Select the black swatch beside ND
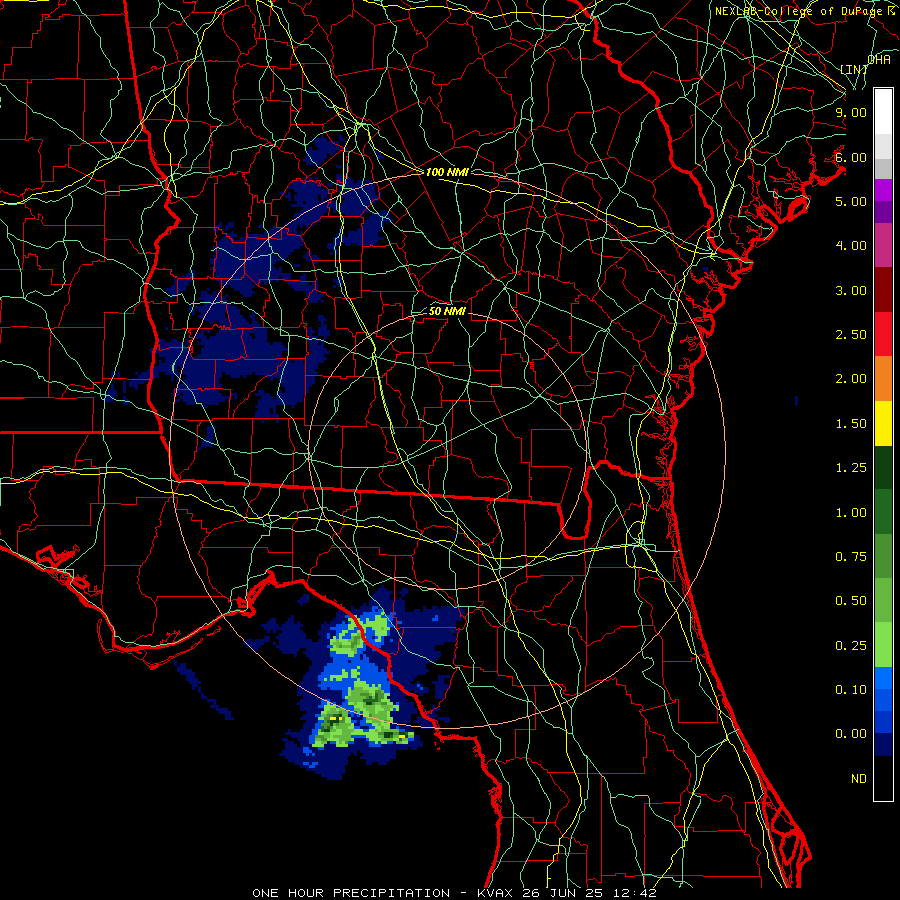 883,778
